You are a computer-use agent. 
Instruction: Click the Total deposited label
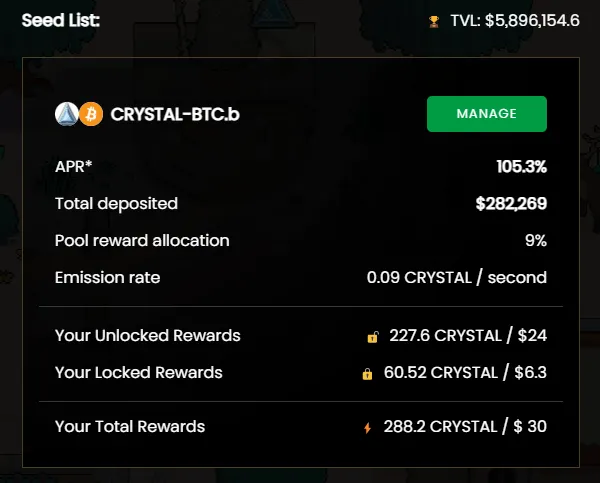[x=116, y=204]
